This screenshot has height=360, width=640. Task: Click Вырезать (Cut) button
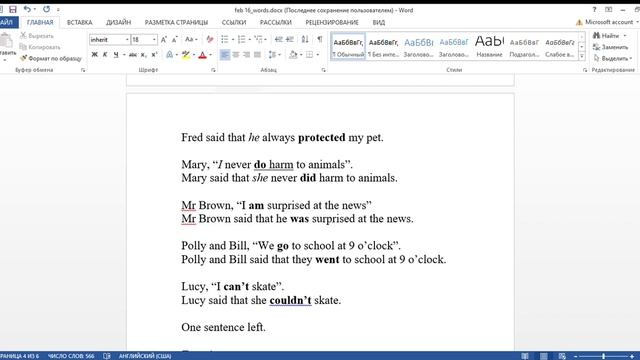37,36
